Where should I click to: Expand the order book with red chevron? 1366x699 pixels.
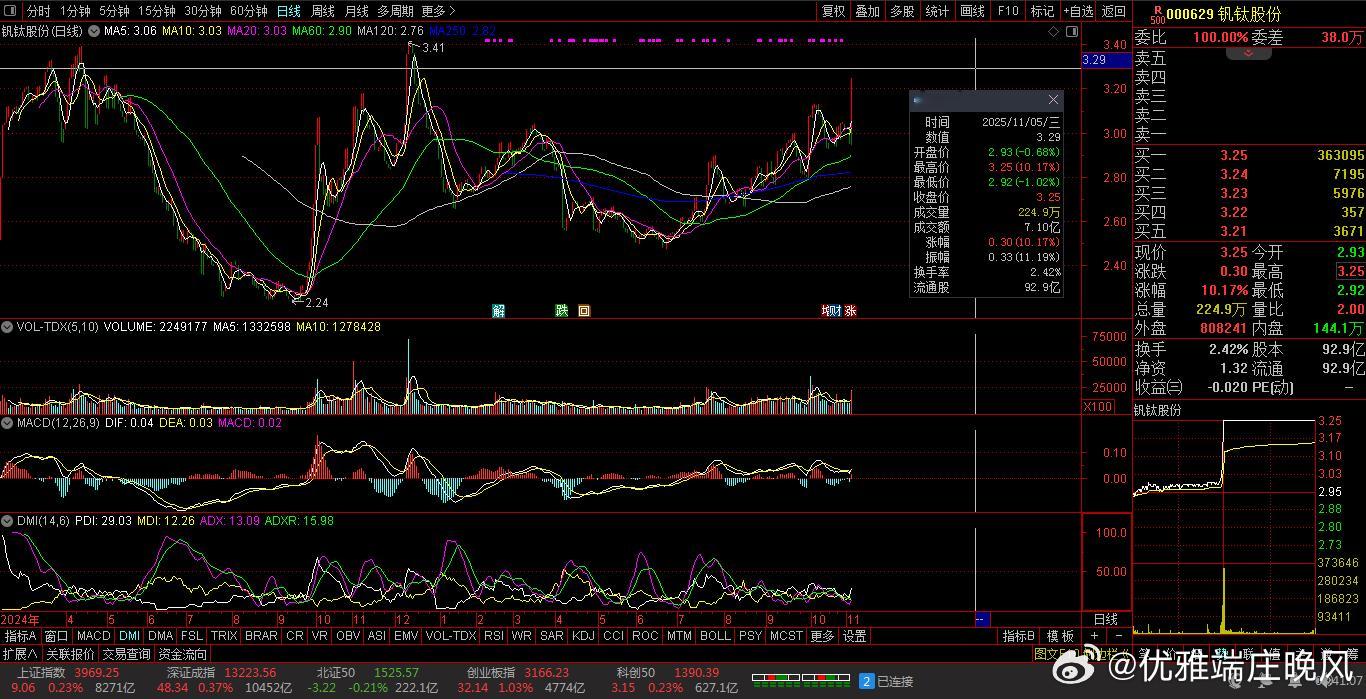[1248, 54]
